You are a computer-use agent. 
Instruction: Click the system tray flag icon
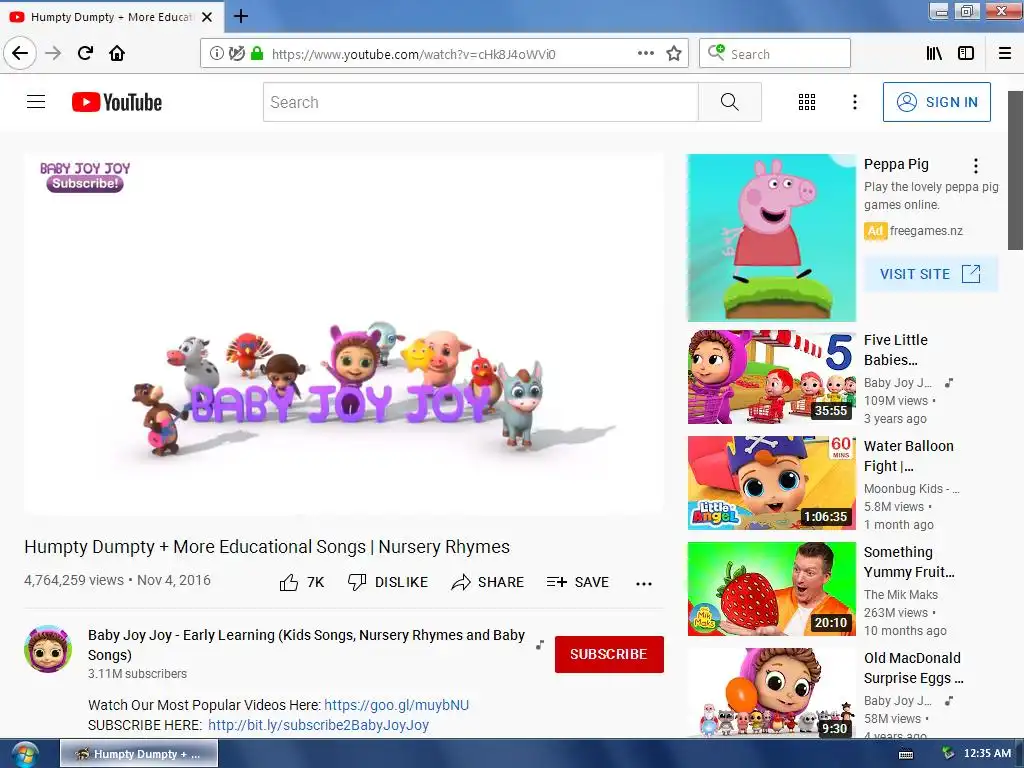point(948,753)
